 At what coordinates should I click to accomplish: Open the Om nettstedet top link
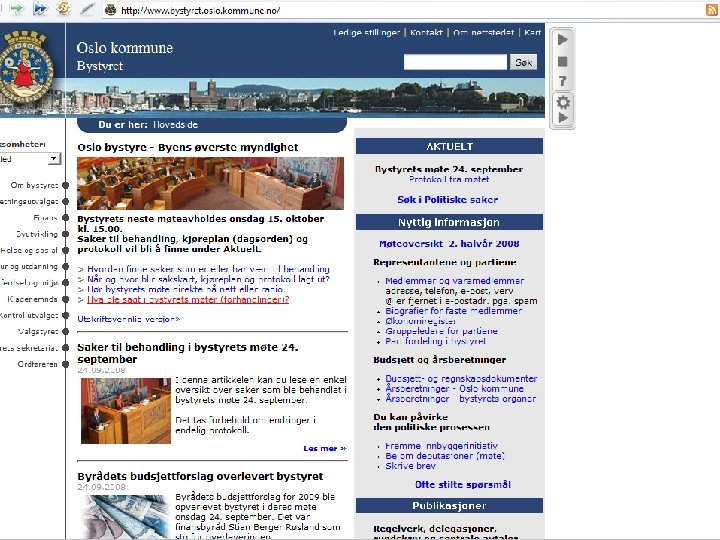coord(484,33)
